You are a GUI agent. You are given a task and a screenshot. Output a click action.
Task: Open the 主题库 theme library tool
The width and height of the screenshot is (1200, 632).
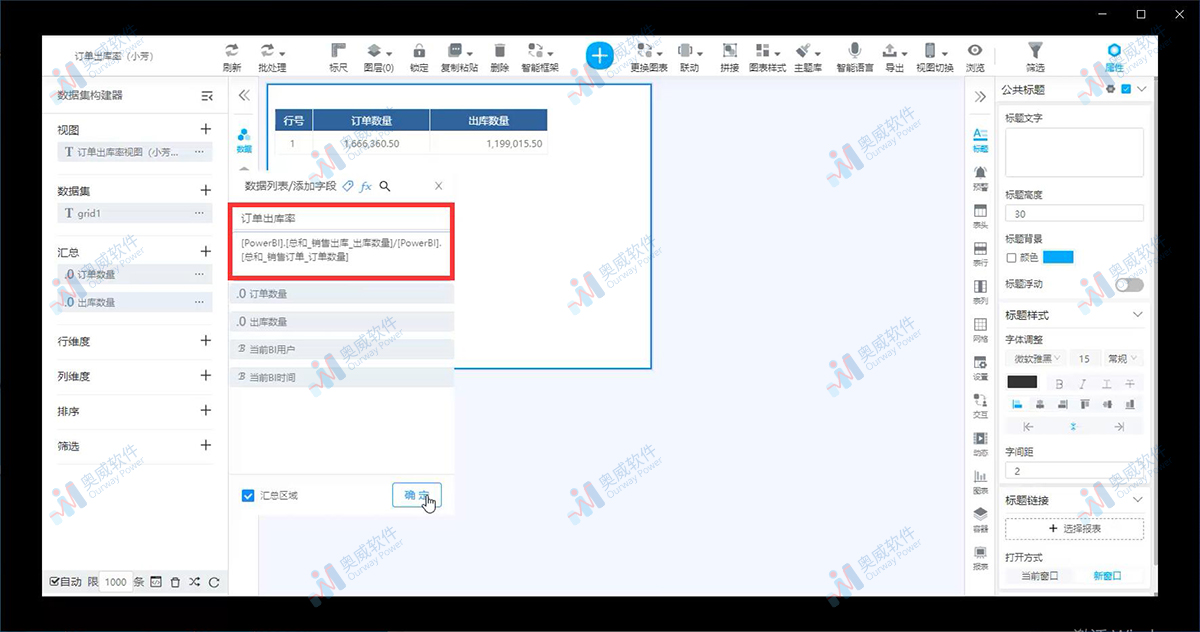808,56
